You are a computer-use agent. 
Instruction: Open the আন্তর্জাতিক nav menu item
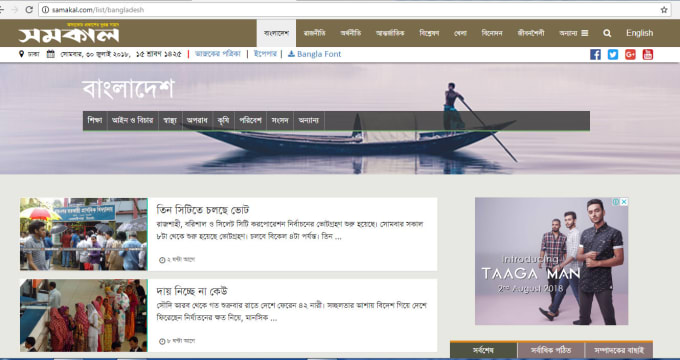click(x=390, y=33)
